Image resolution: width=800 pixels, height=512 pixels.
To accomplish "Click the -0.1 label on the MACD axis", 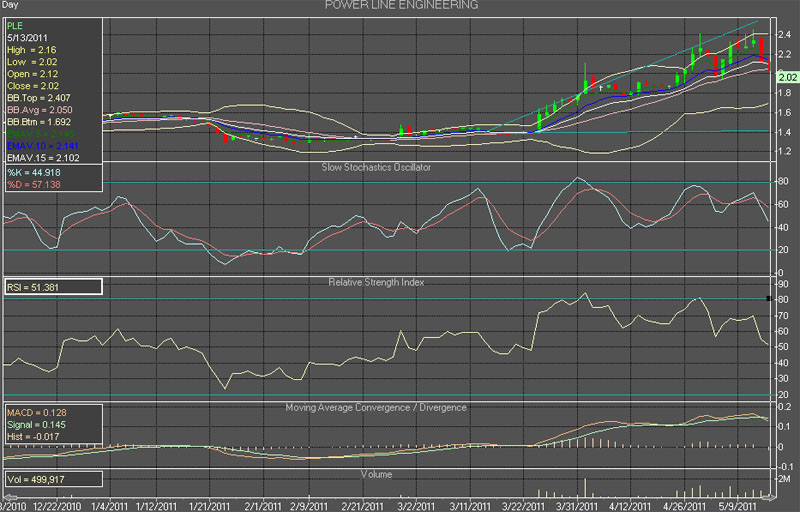I will pos(785,467).
